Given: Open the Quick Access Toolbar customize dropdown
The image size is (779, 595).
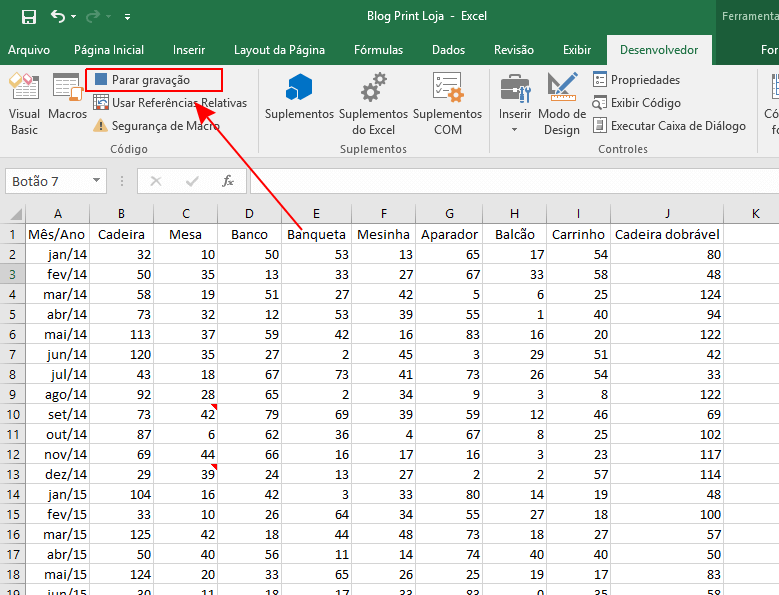Looking at the screenshot, I should click(127, 18).
